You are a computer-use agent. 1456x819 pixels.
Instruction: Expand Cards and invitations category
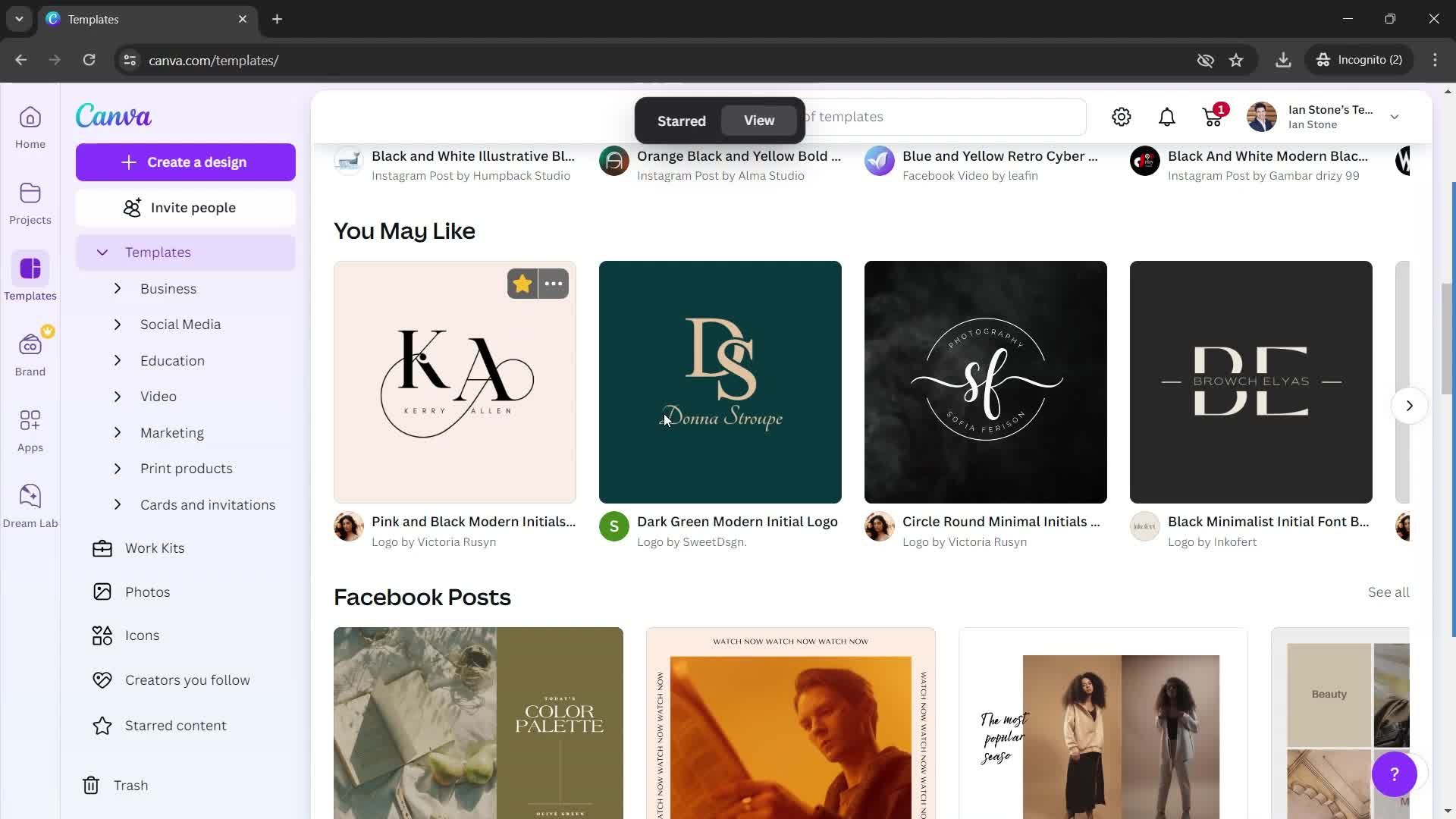coord(118,505)
